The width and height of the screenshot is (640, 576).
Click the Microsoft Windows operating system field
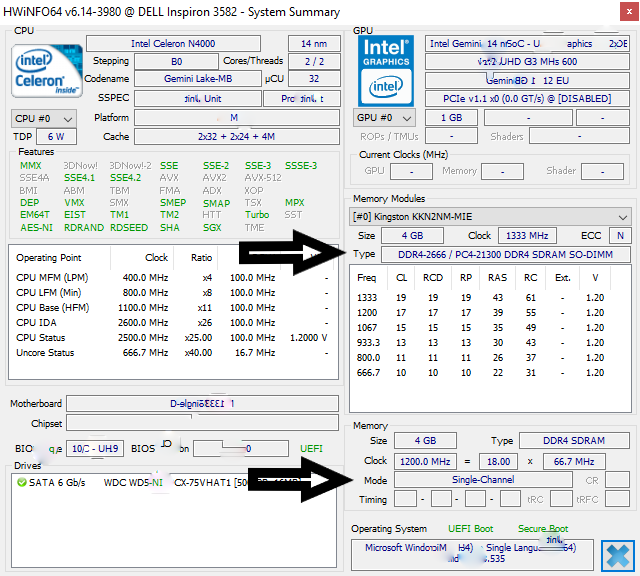472,554
